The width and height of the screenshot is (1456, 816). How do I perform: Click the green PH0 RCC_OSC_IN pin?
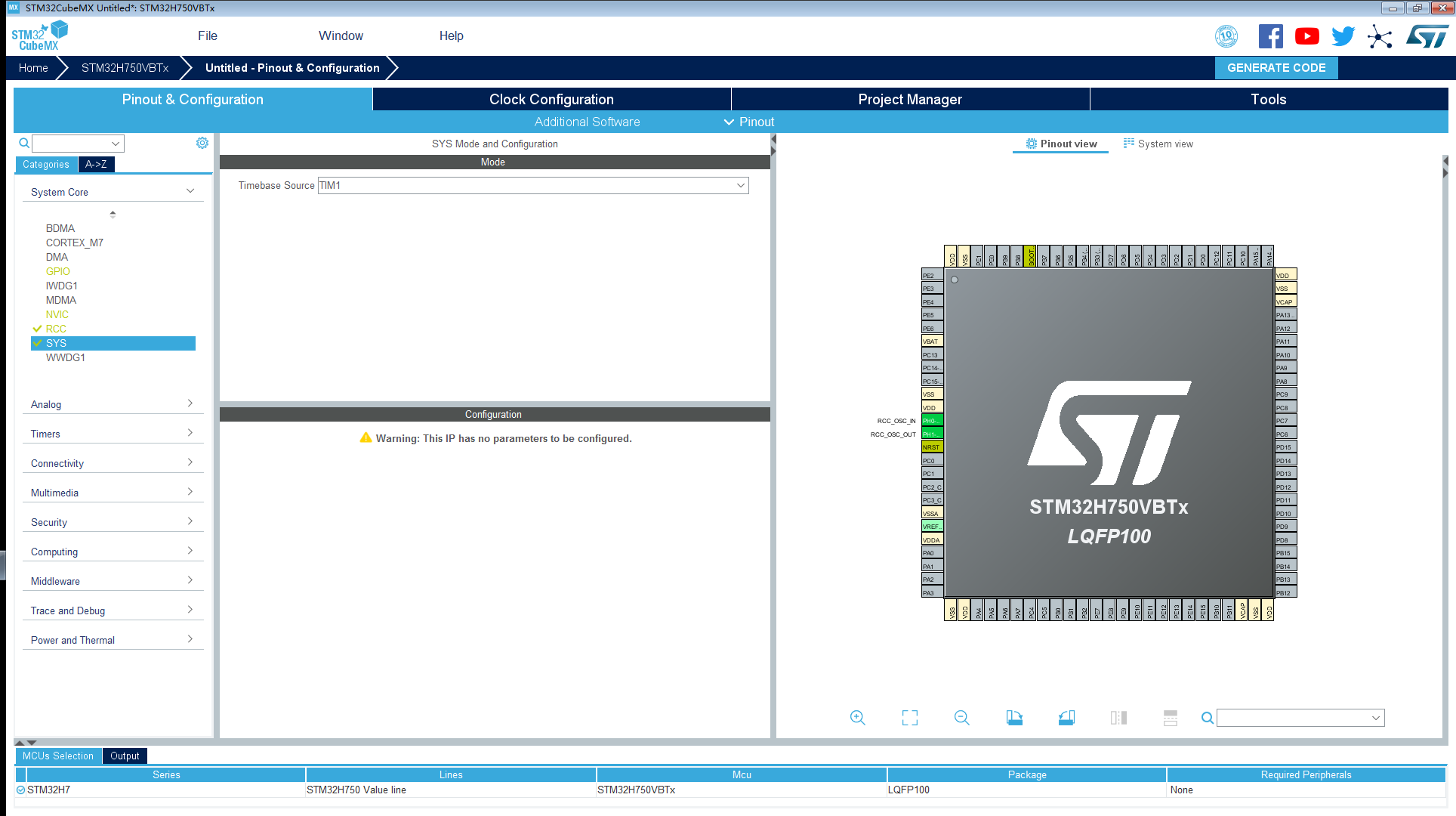tap(932, 421)
